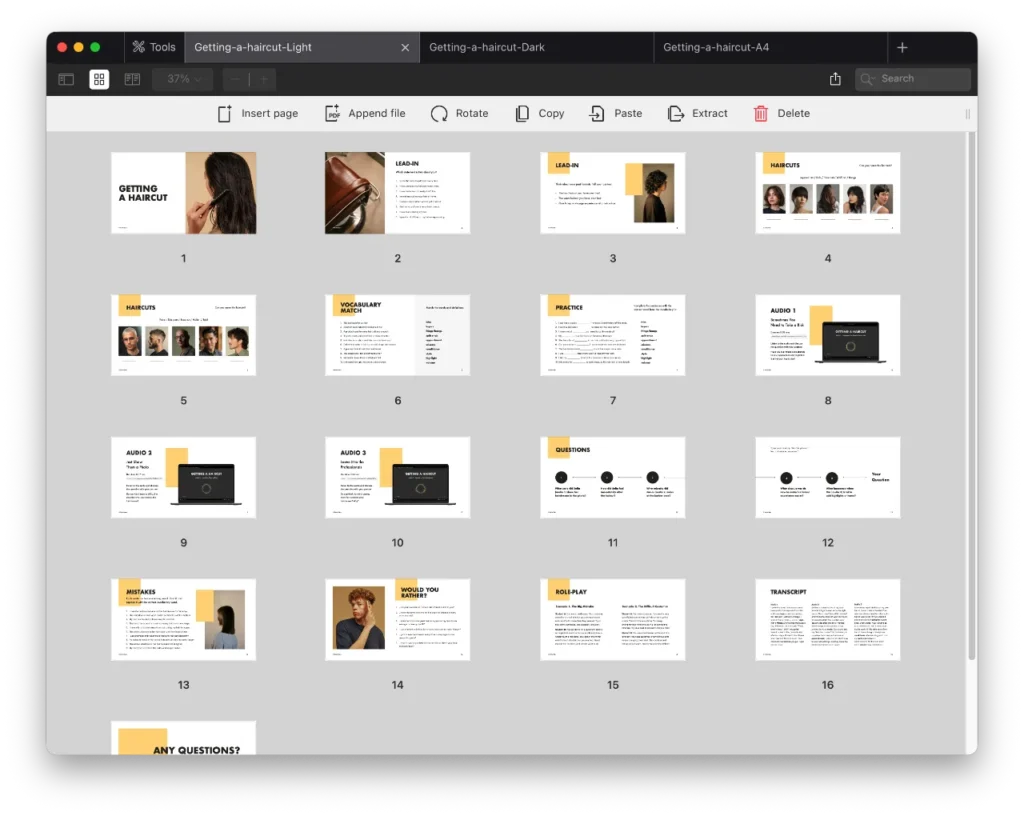Click the Rotate pages icon

coord(439,114)
